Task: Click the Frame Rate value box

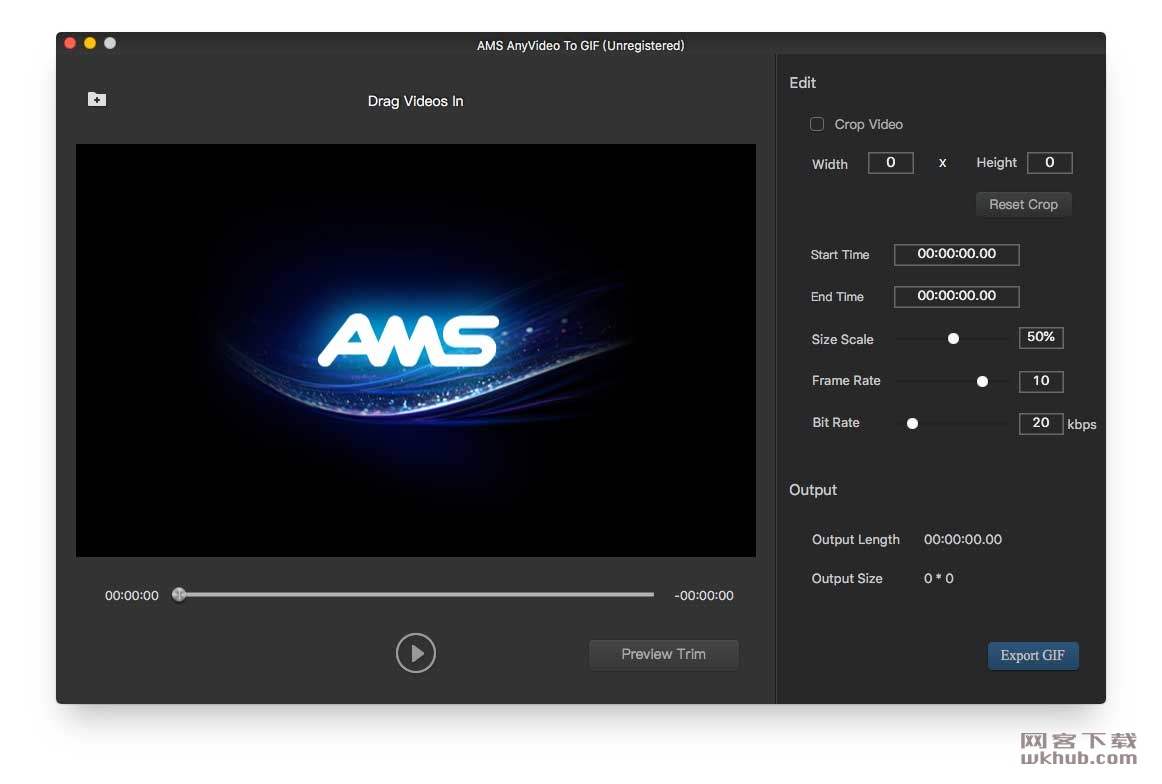Action: tap(1040, 381)
